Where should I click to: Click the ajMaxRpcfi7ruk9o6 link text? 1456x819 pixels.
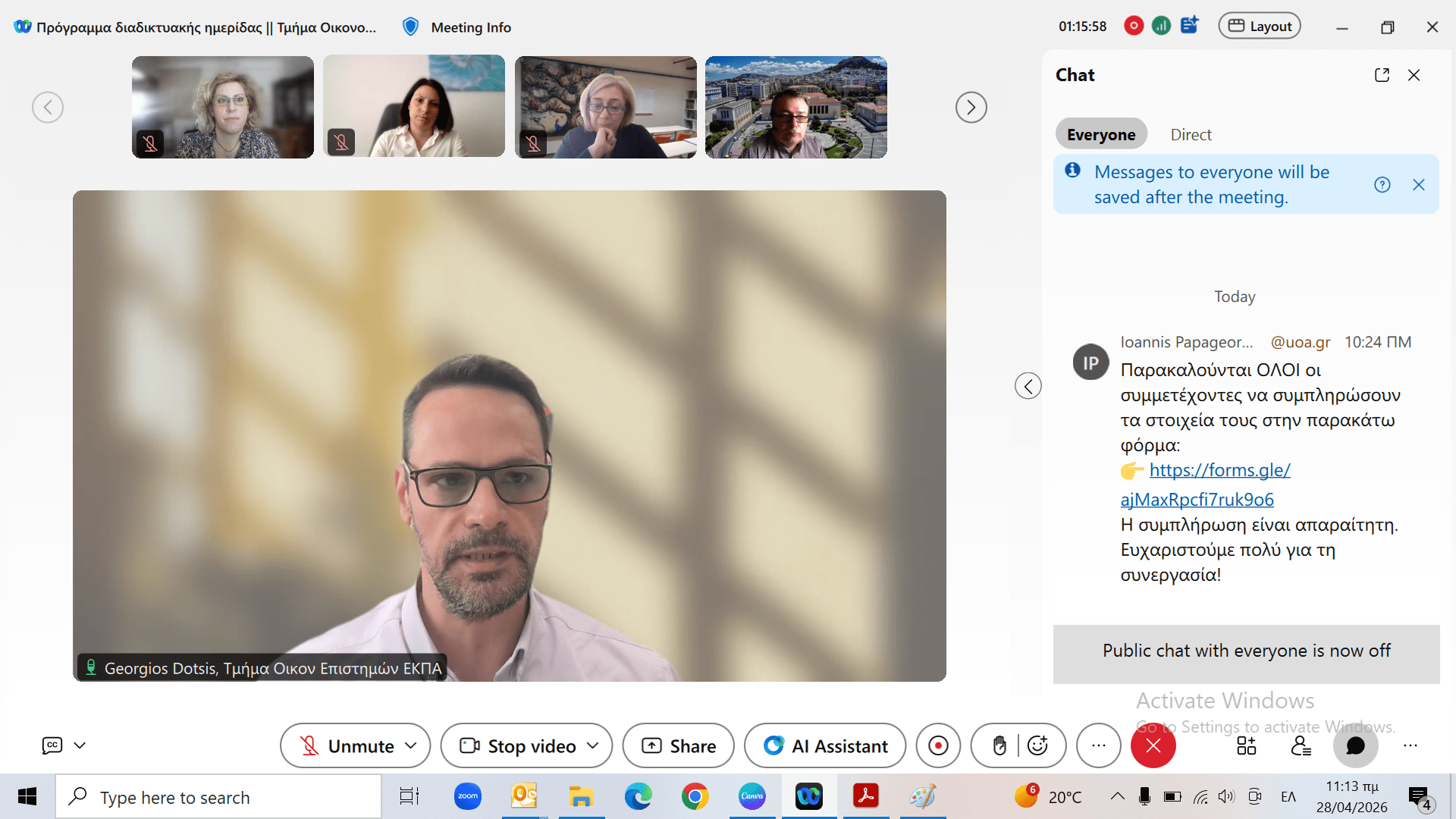click(x=1197, y=500)
